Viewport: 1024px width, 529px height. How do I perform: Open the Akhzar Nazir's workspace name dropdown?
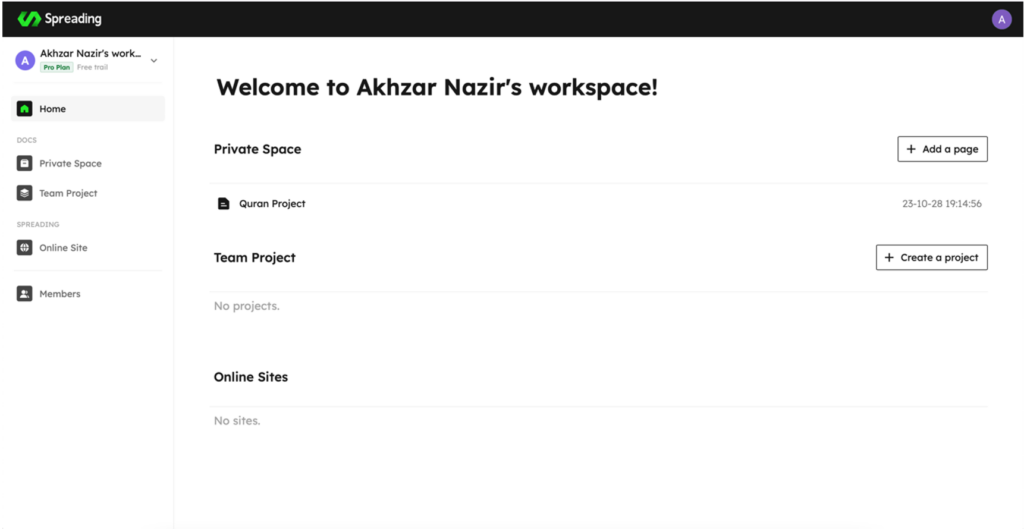(91, 54)
